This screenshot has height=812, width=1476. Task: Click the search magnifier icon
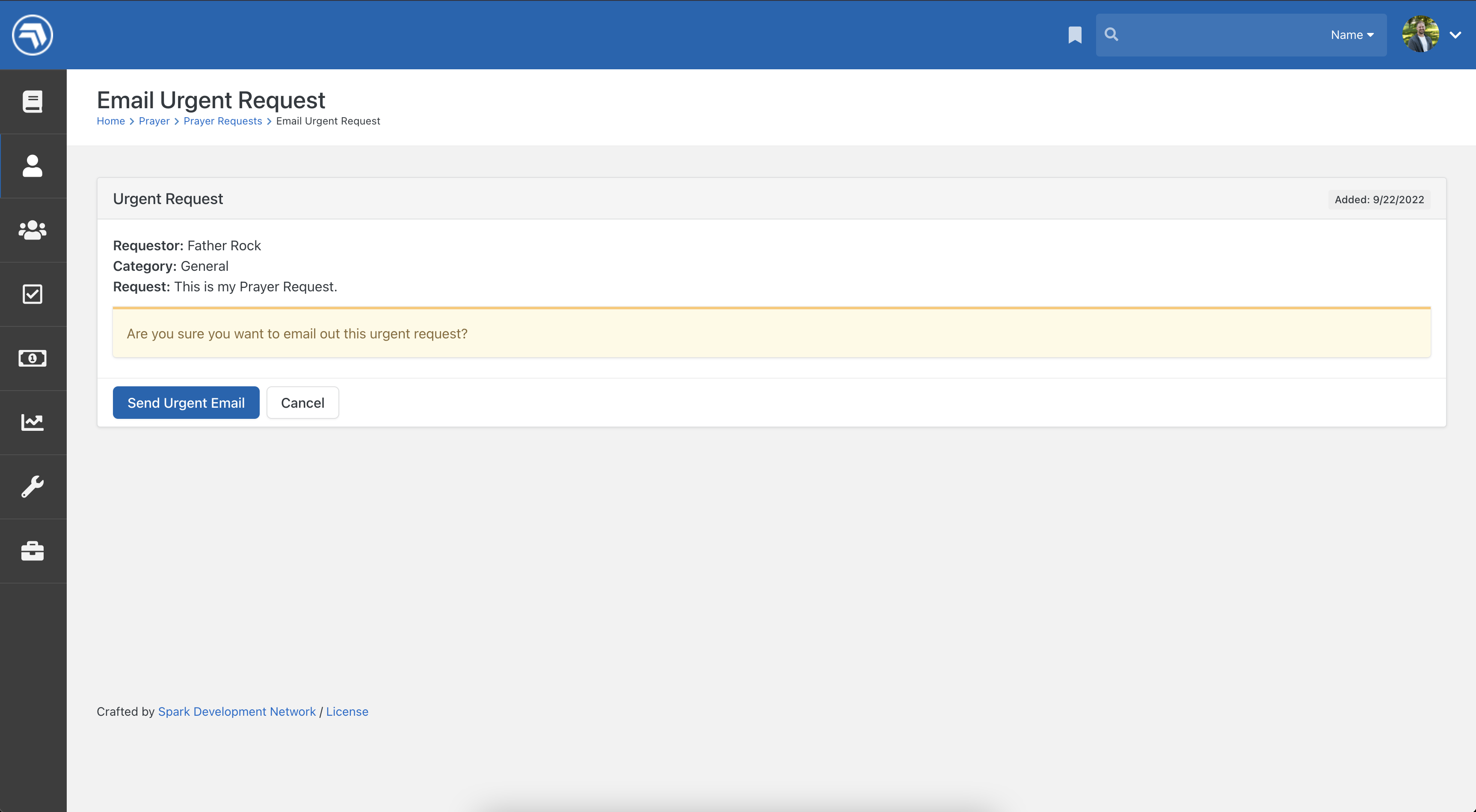(1111, 34)
